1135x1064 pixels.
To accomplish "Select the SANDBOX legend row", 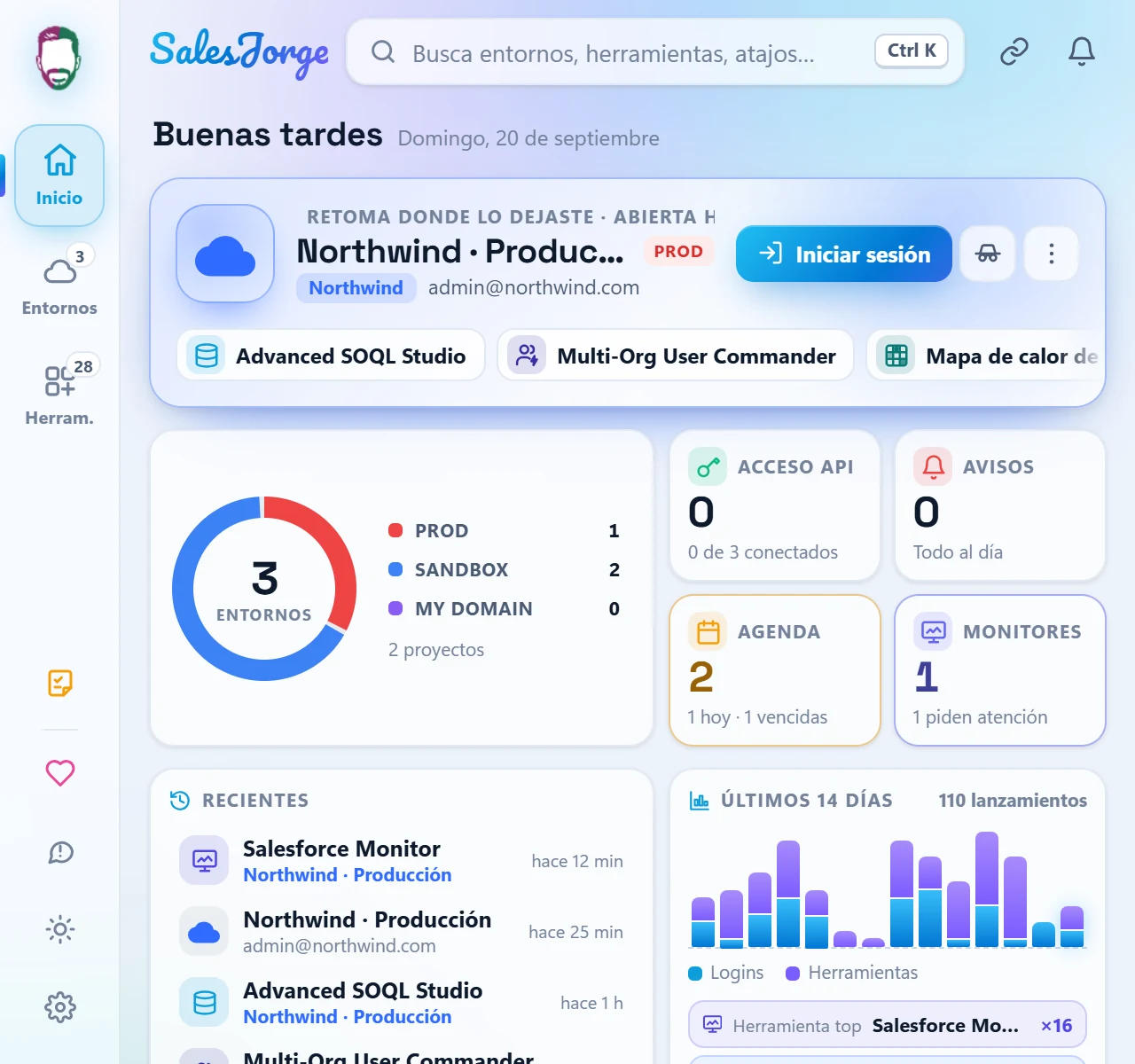I will coord(504,570).
